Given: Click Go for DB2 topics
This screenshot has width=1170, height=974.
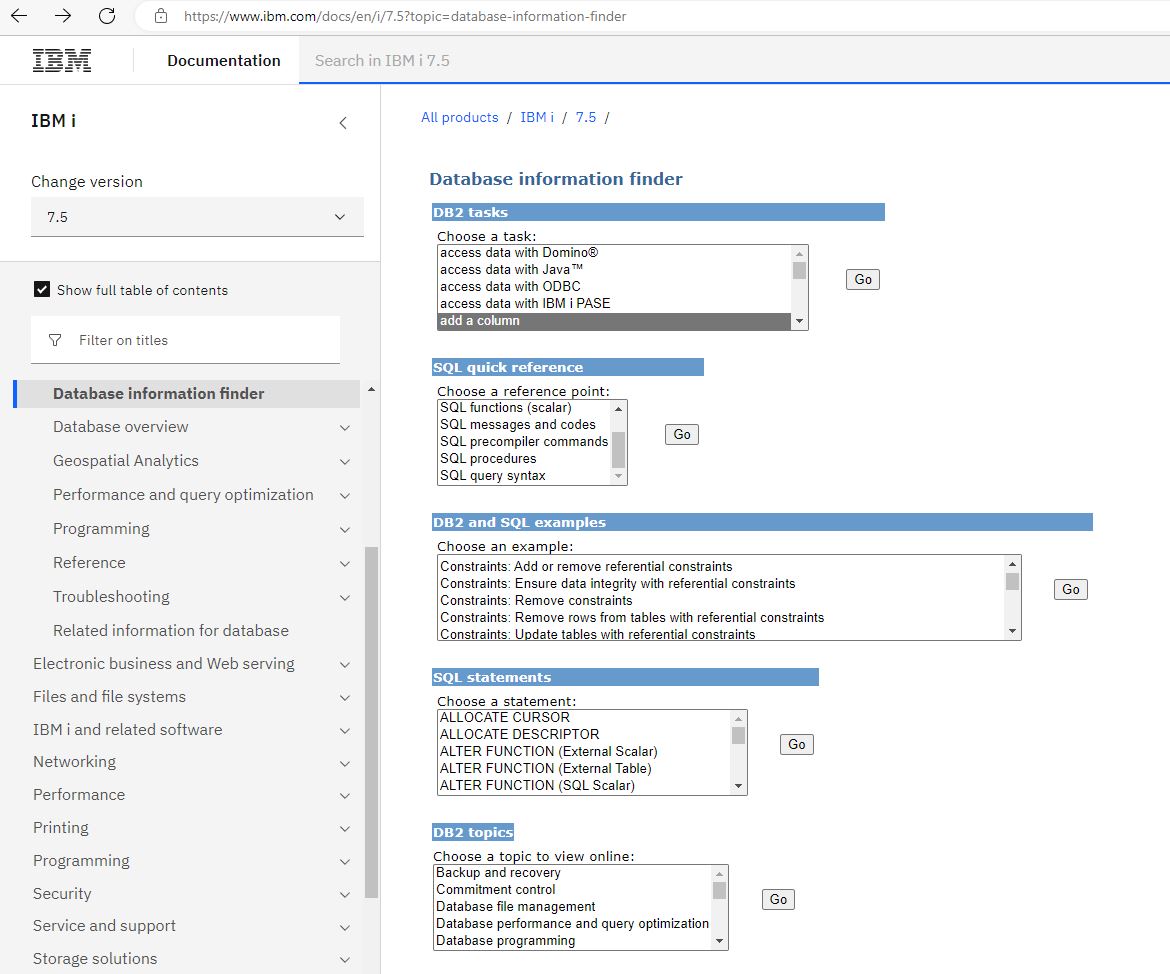Looking at the screenshot, I should pyautogui.click(x=778, y=899).
